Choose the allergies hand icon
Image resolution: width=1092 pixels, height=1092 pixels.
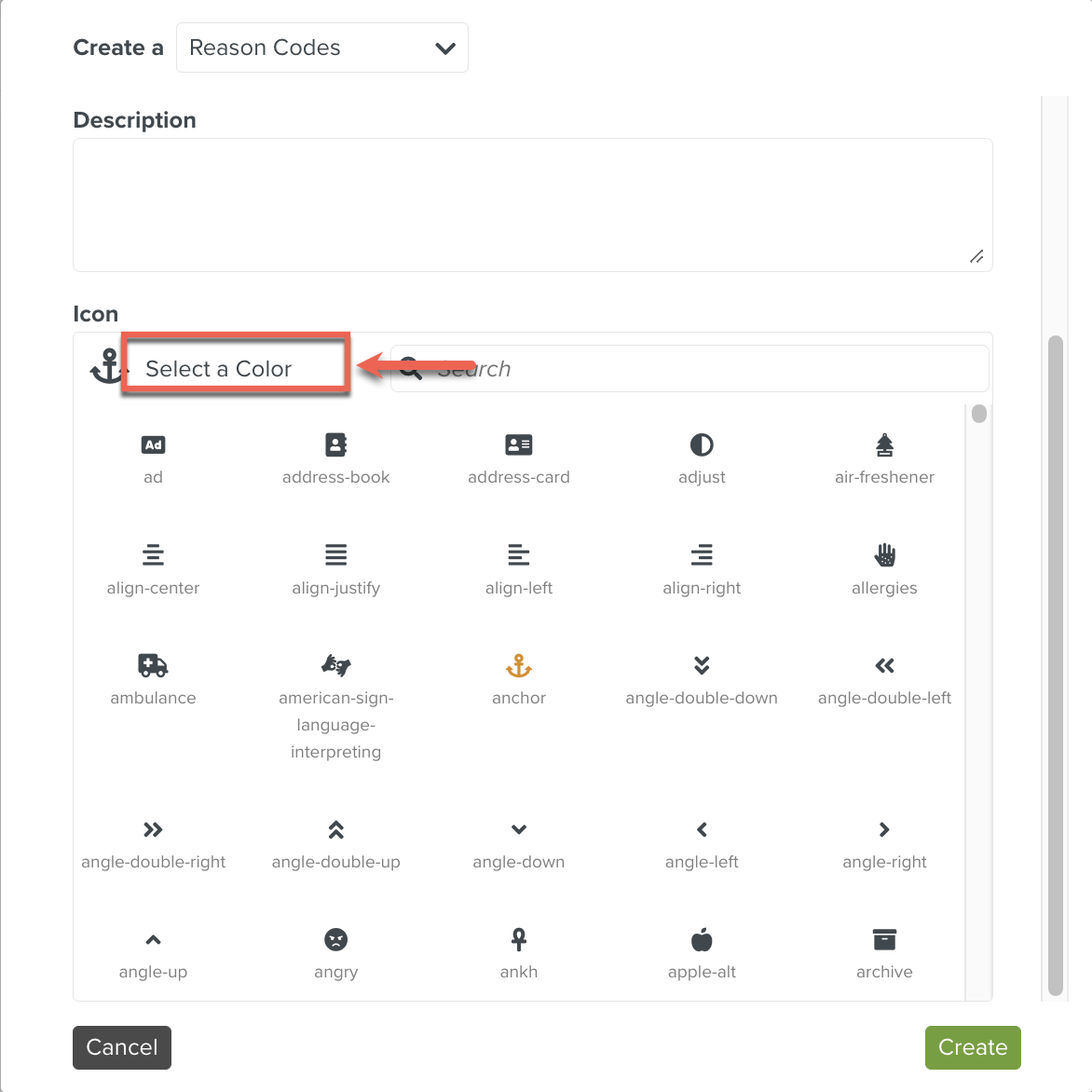coord(884,555)
